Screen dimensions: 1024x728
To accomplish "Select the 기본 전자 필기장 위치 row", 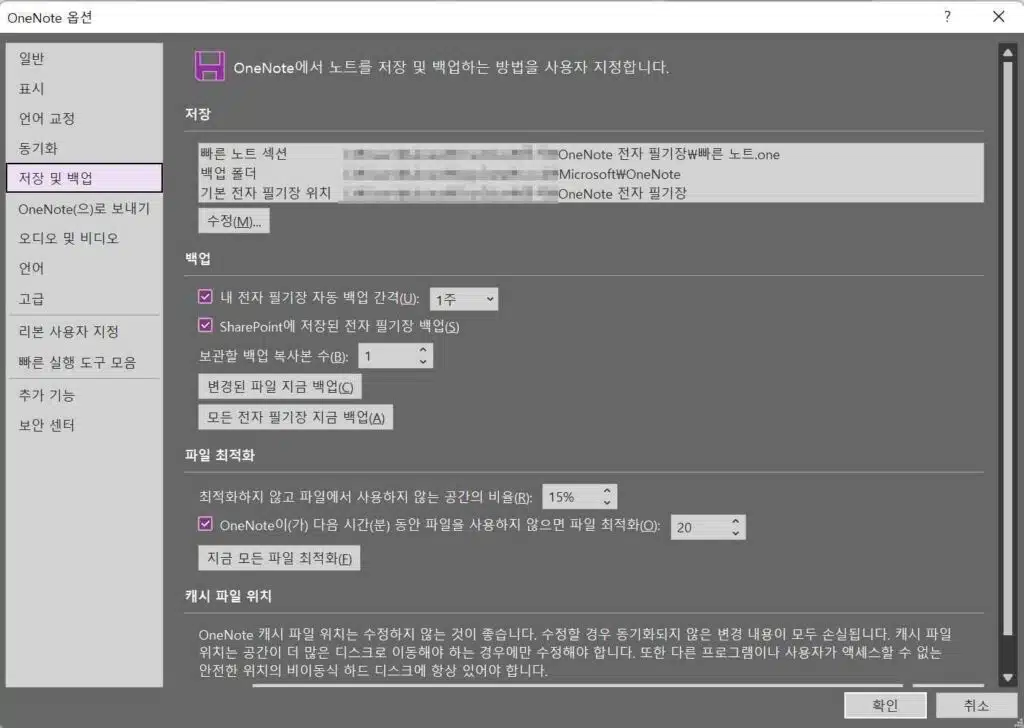I will pyautogui.click(x=590, y=193).
